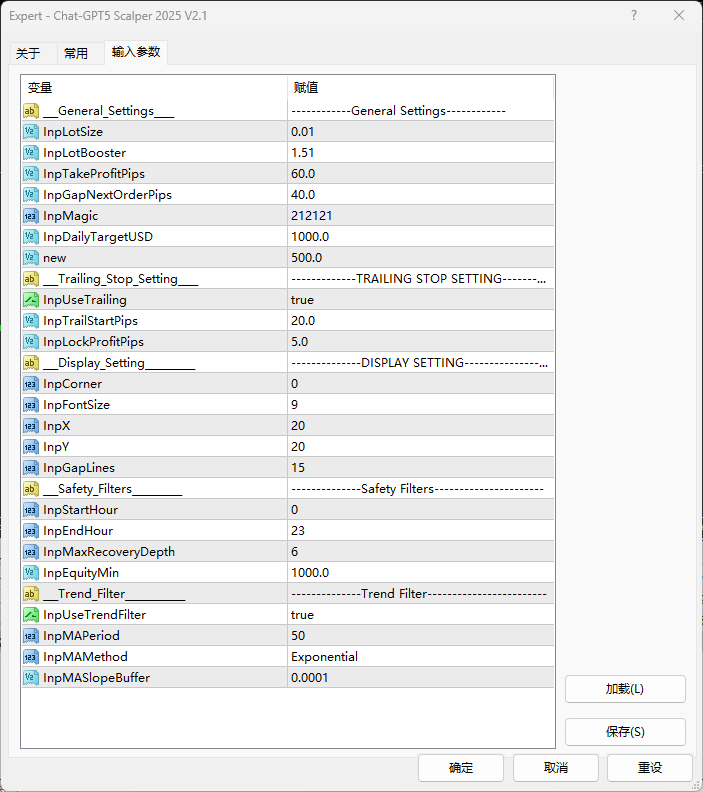Click the __General_Settings____ string type icon

tap(31, 111)
